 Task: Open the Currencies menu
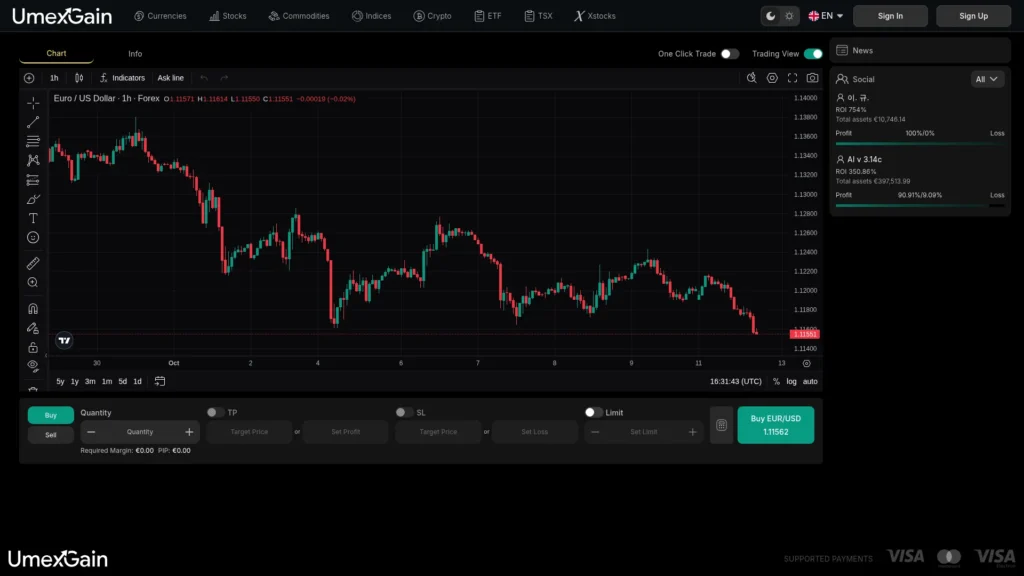point(160,16)
